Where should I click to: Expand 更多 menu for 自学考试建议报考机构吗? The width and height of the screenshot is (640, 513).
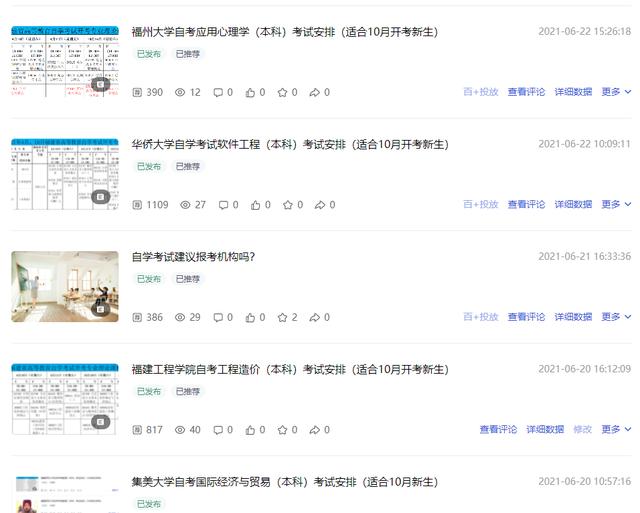click(616, 317)
